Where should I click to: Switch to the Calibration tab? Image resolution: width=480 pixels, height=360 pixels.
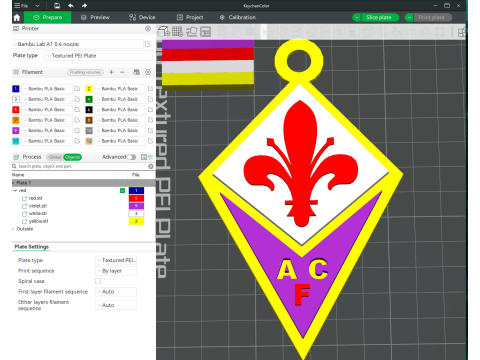point(238,17)
